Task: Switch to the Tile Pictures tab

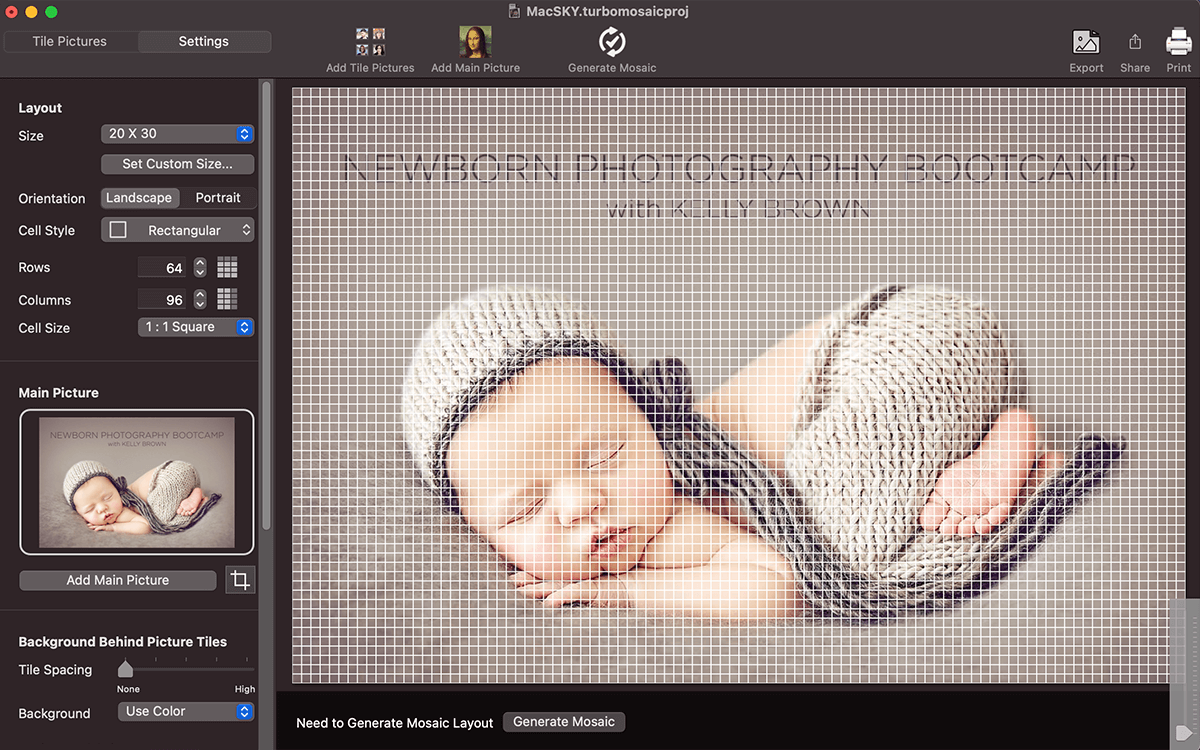Action: 70,41
